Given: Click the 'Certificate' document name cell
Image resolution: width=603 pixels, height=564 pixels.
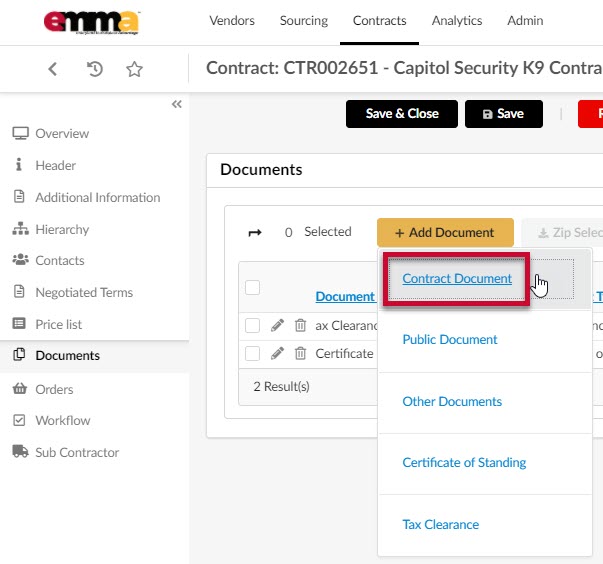Looking at the screenshot, I should point(344,353).
